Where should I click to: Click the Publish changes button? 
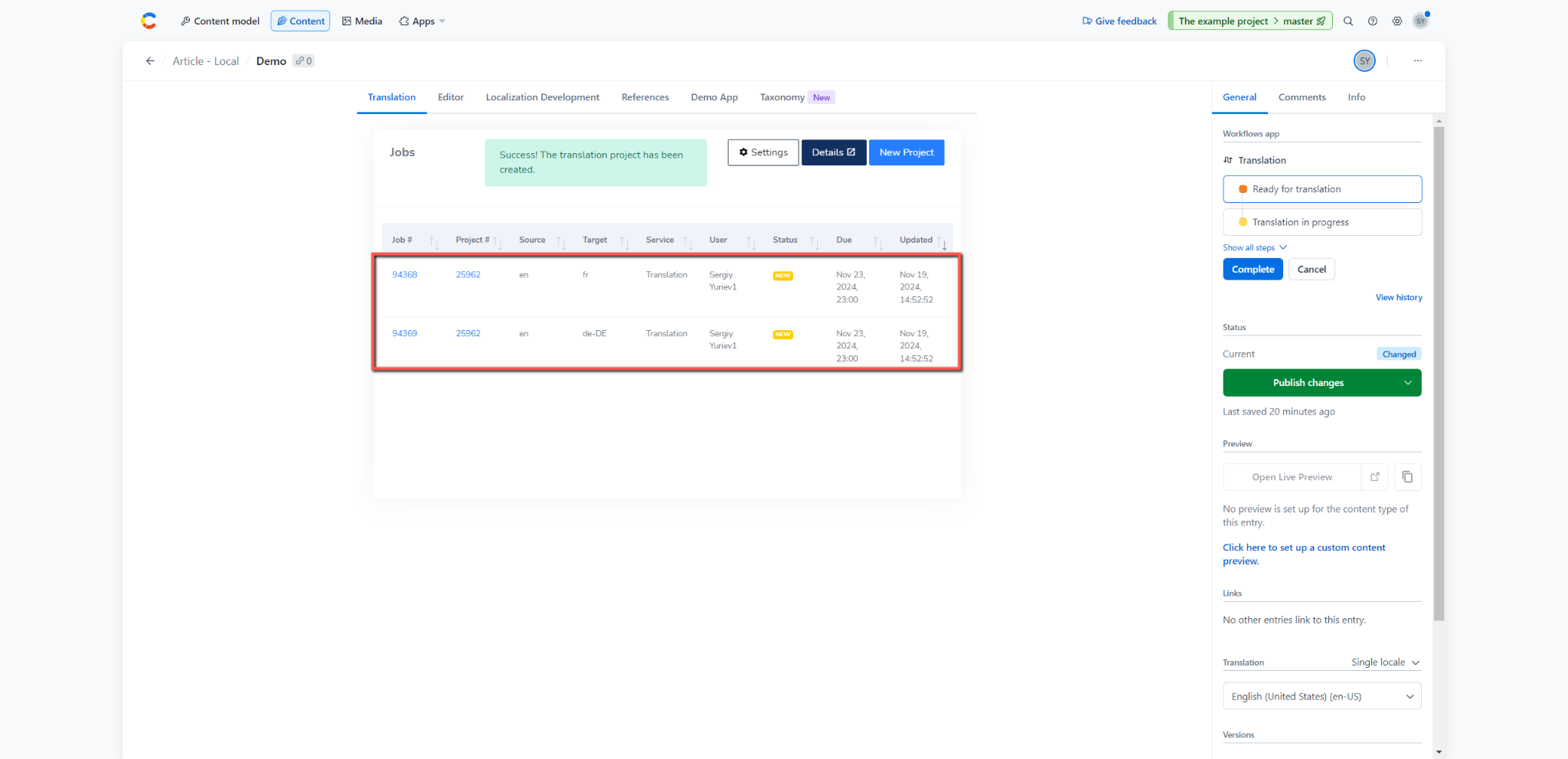1308,383
